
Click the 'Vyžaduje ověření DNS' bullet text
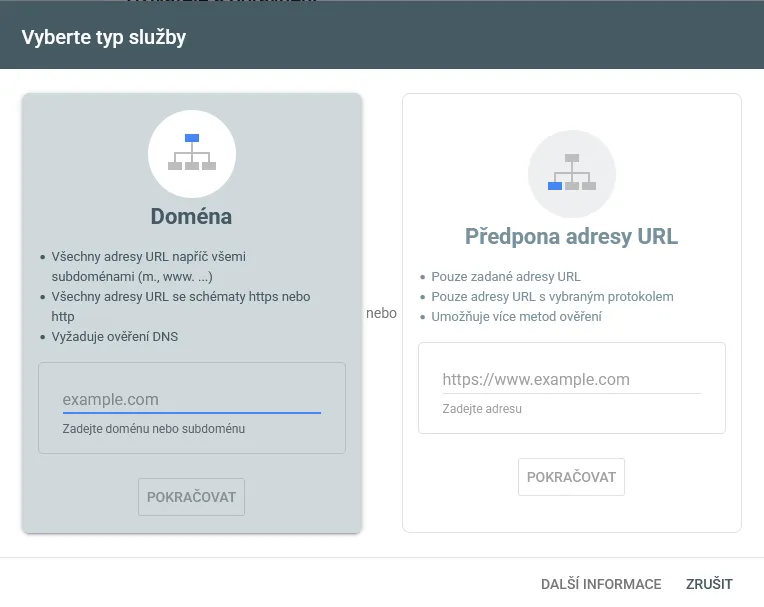coord(115,337)
